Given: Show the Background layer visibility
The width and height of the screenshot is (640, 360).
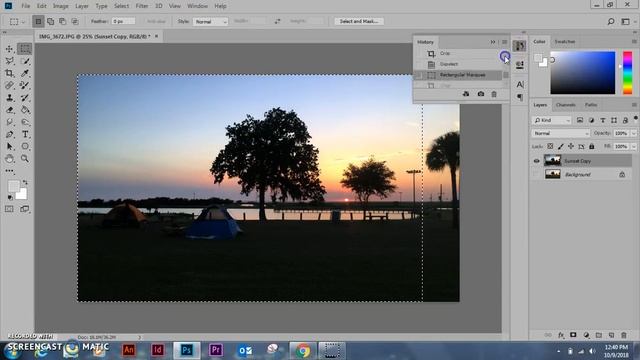Looking at the screenshot, I should pos(536,174).
